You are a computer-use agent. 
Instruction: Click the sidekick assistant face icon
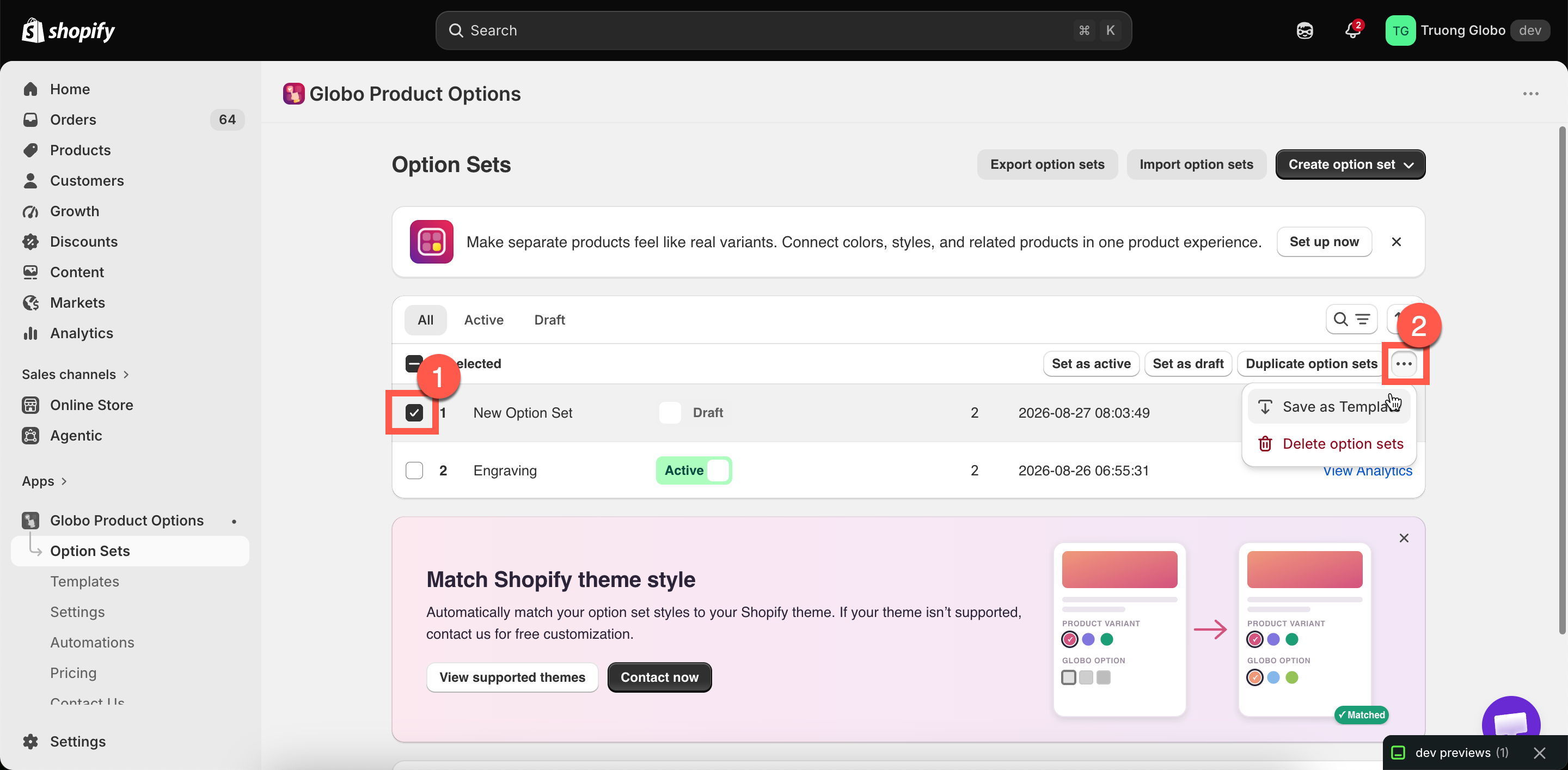1304,30
